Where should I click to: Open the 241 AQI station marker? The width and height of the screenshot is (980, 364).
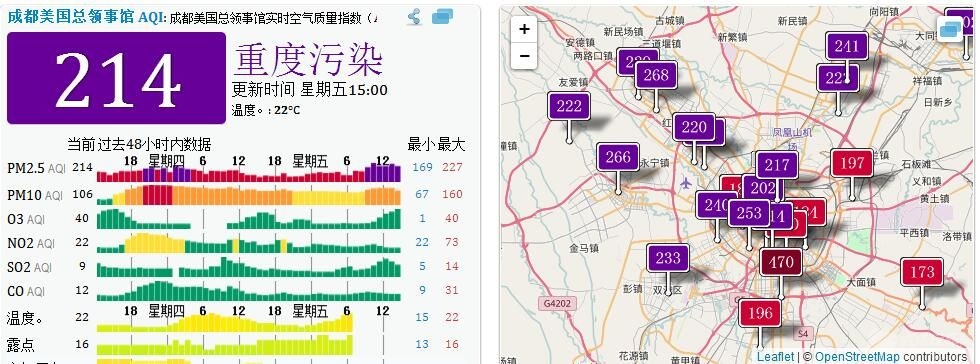847,46
